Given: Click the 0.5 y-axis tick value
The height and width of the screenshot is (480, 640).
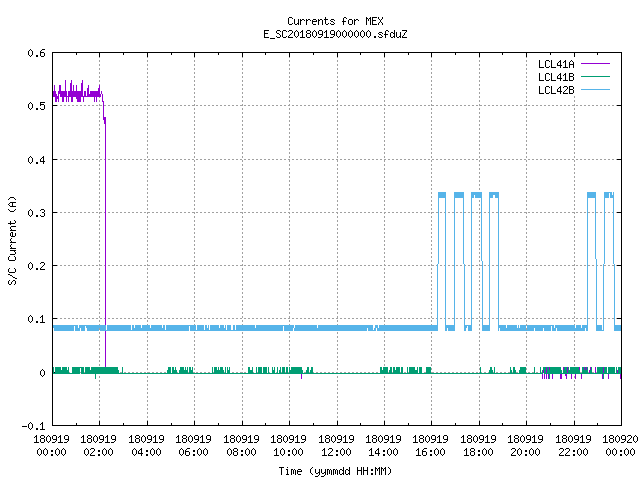Looking at the screenshot, I should pyautogui.click(x=37, y=106).
